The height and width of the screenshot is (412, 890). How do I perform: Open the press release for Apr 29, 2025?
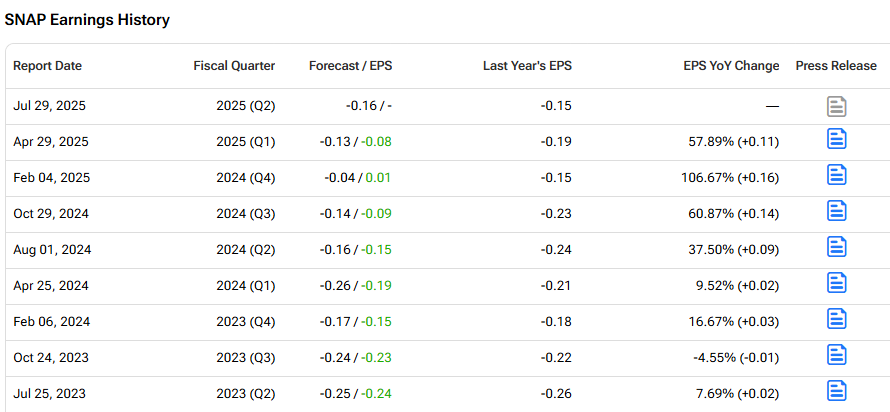837,139
